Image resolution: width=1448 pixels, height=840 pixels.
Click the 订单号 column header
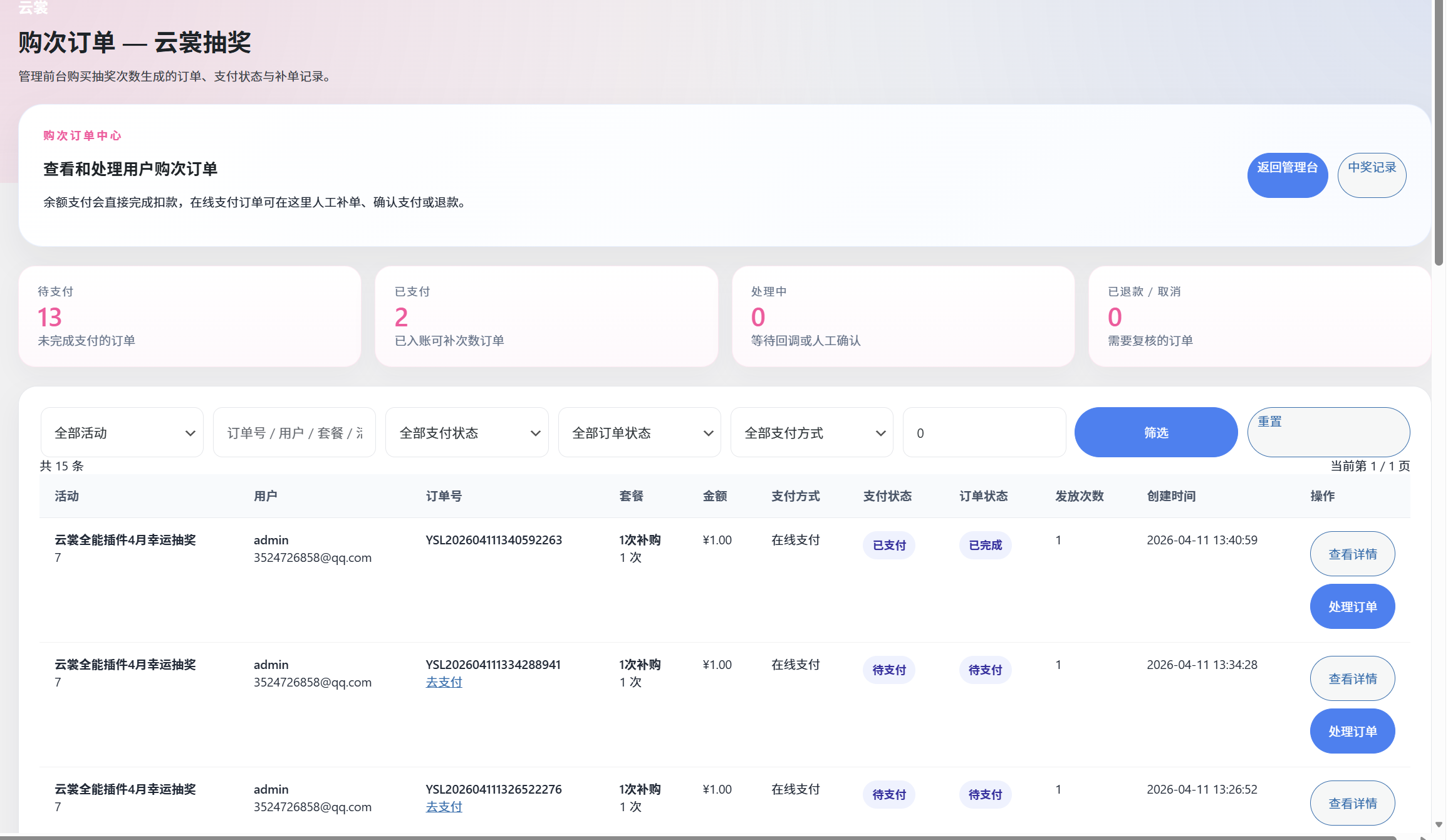click(x=444, y=497)
